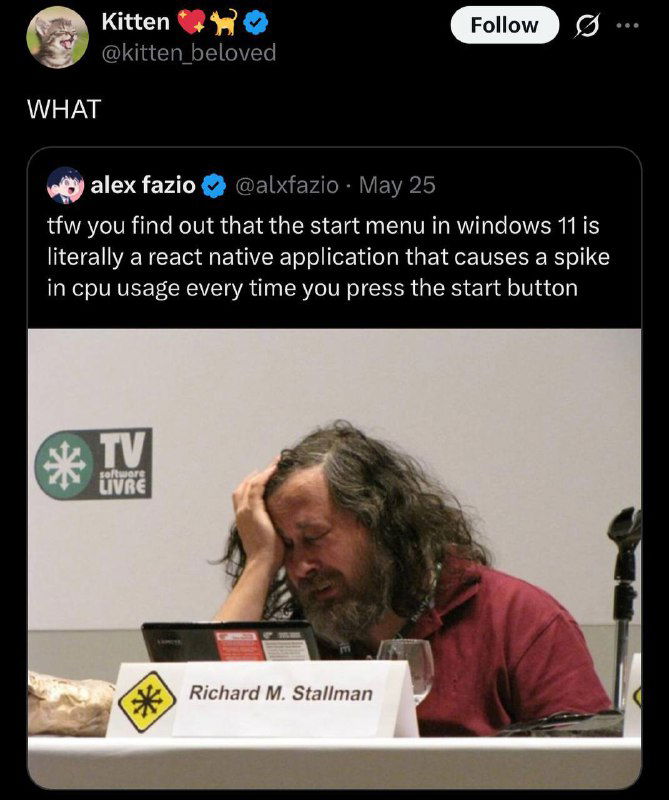Open the Grok slash-circle icon
Image resolution: width=669 pixels, height=800 pixels.
coord(586,26)
